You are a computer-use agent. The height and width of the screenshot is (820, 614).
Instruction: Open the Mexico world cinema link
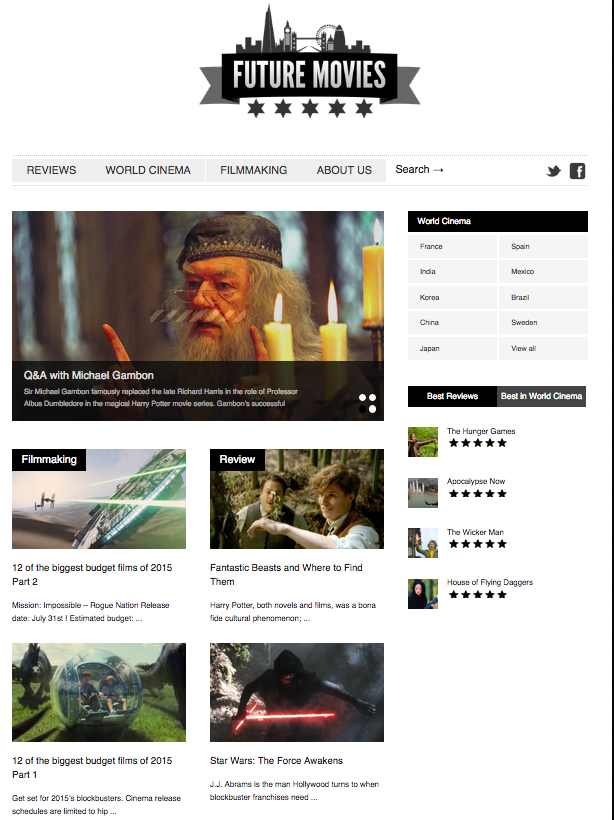pos(543,271)
